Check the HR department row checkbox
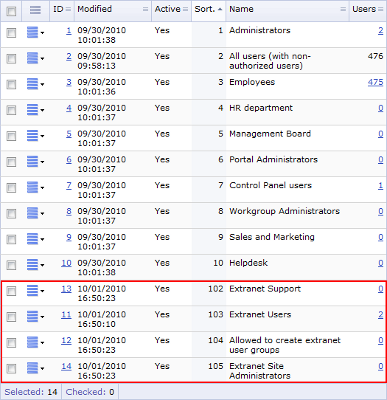Viewport: 387px width, 400px height. tap(11, 110)
